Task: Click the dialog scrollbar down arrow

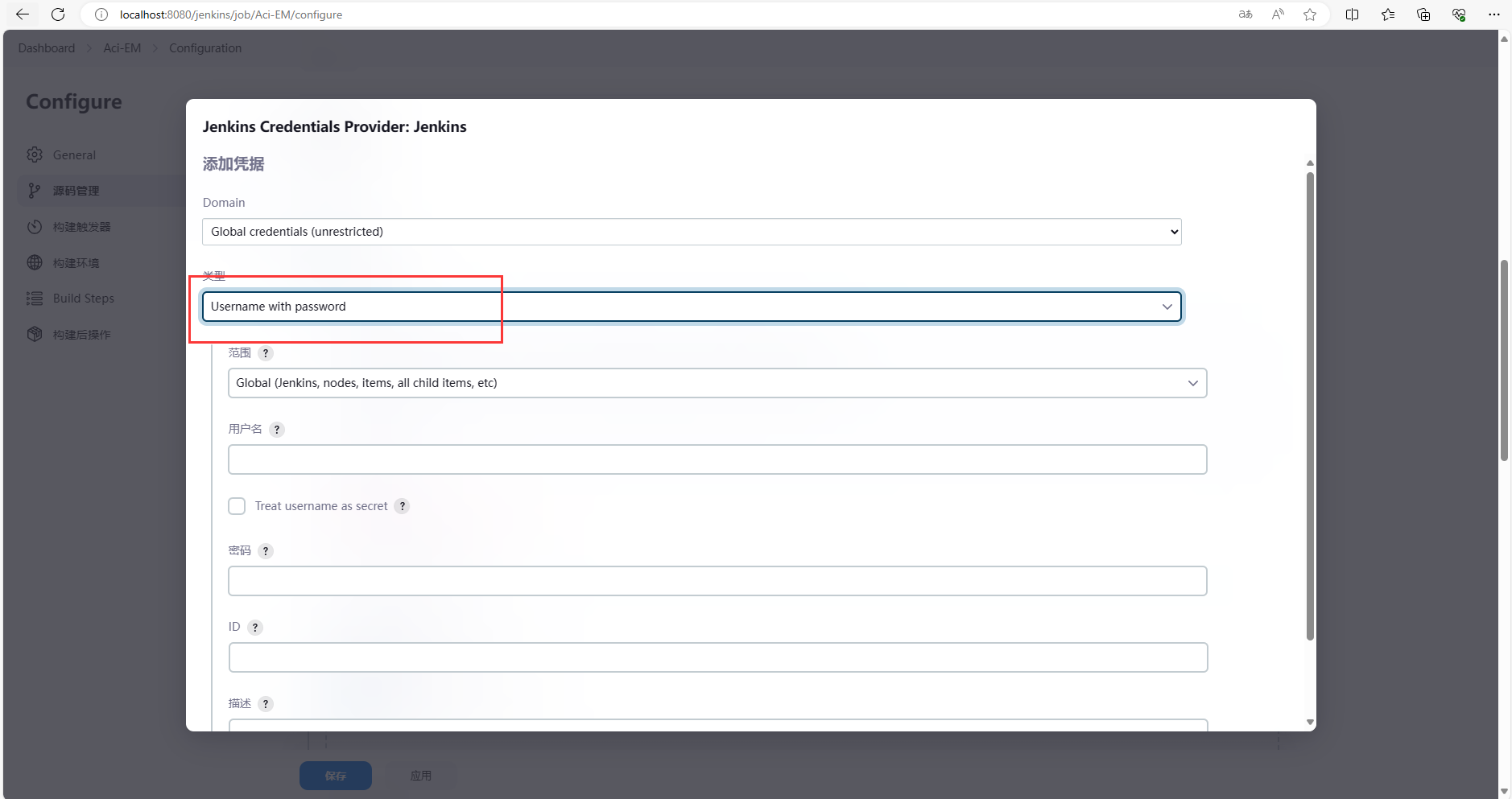Action: 1310,723
